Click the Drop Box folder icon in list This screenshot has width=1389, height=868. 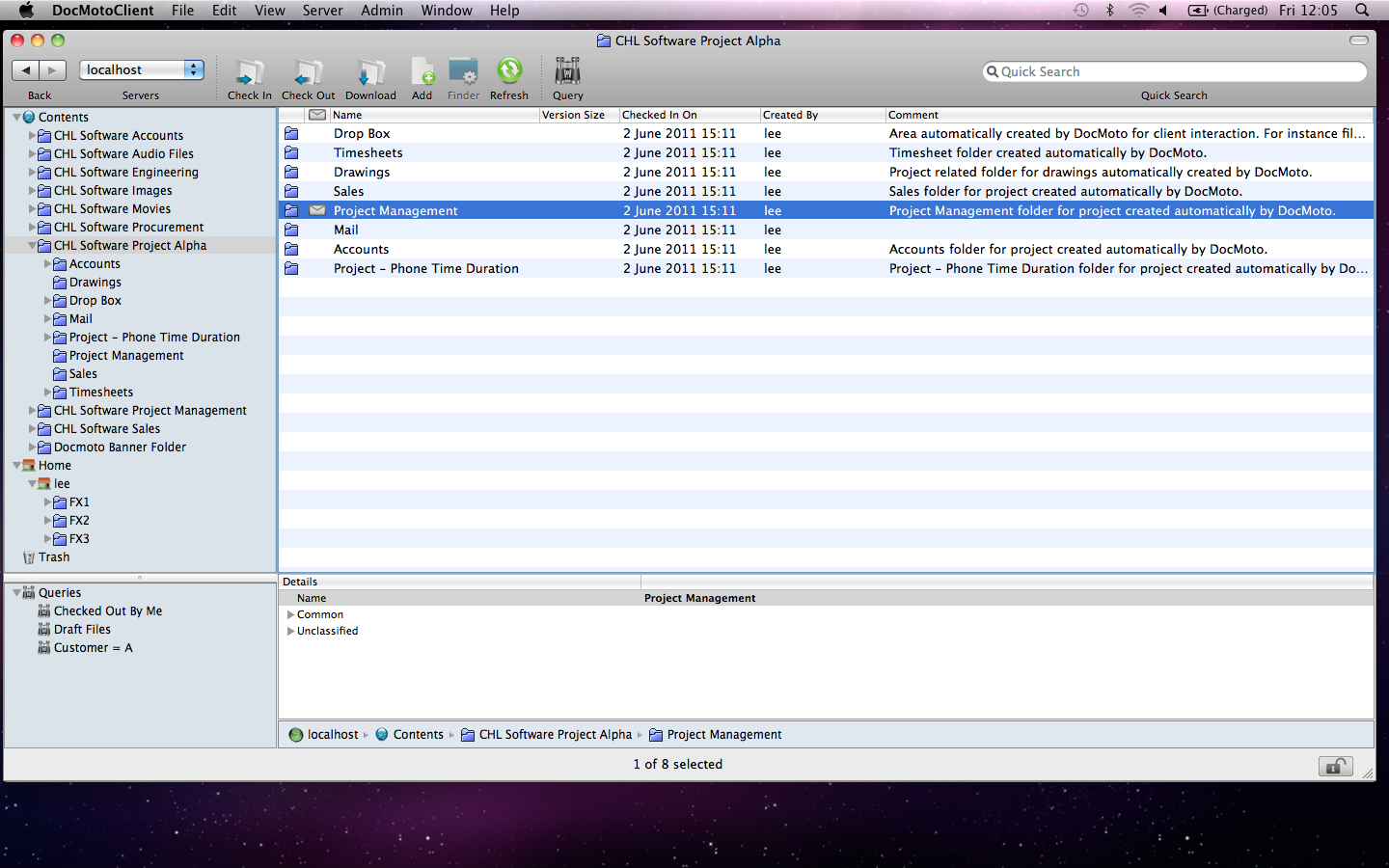[x=291, y=134]
